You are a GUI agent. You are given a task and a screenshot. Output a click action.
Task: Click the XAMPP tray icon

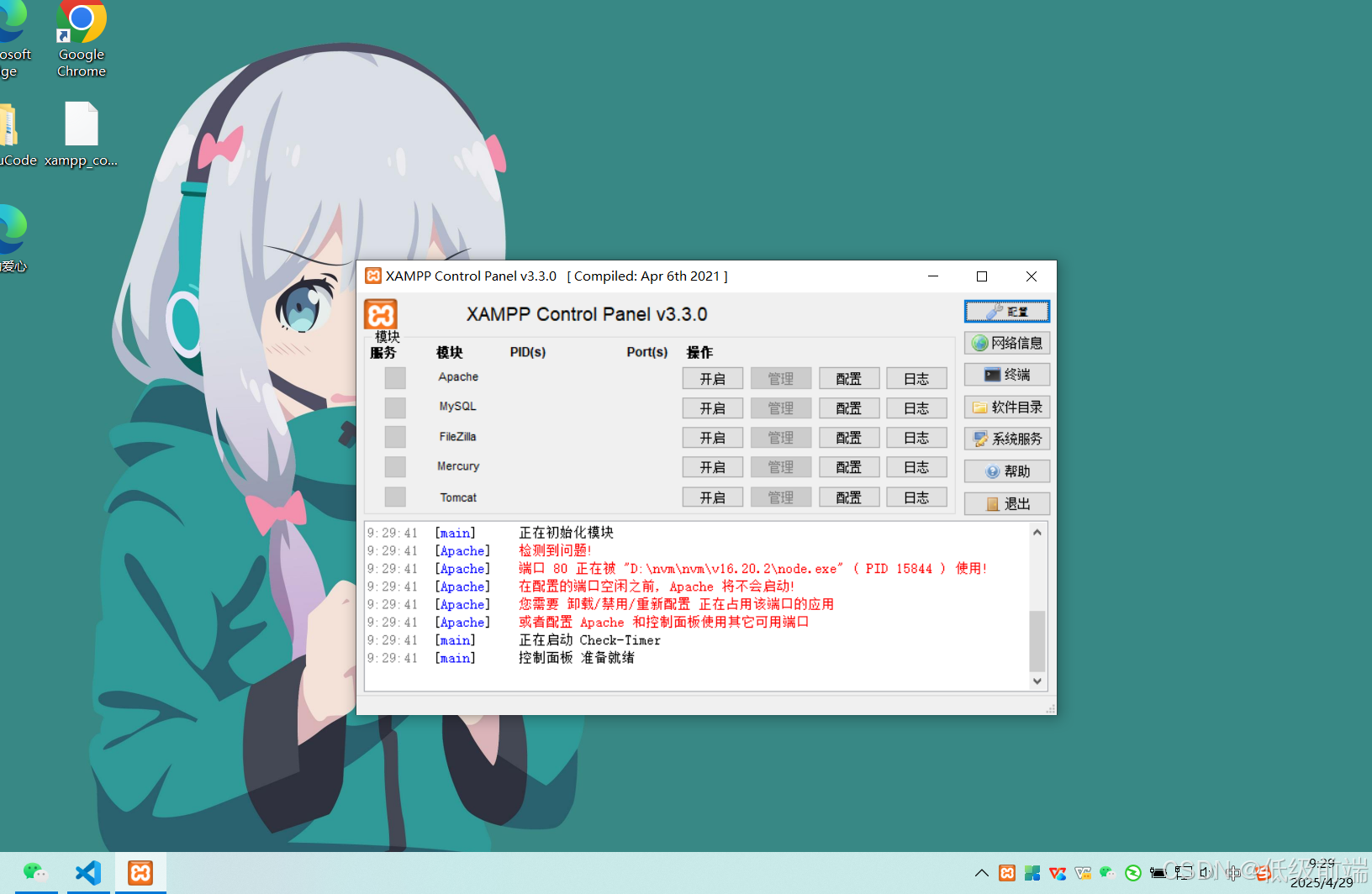click(x=1007, y=873)
